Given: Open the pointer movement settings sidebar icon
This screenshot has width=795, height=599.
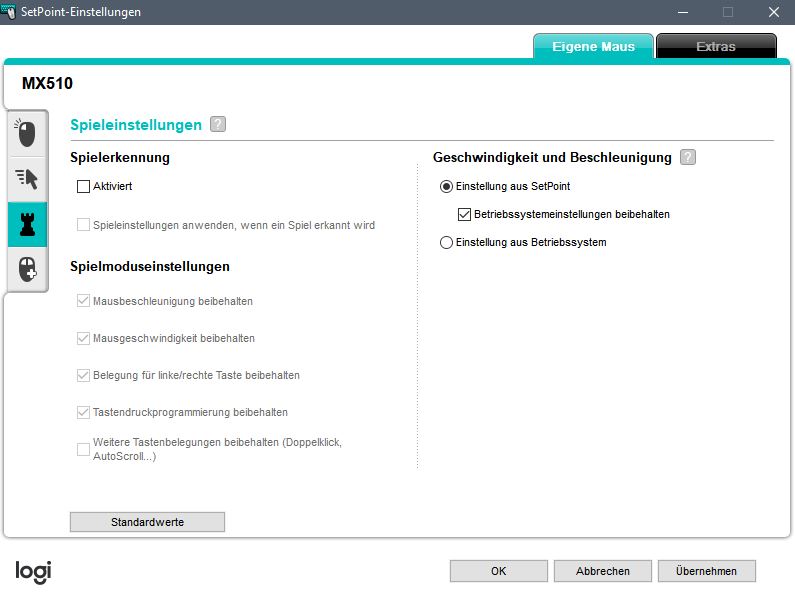Looking at the screenshot, I should 27,179.
